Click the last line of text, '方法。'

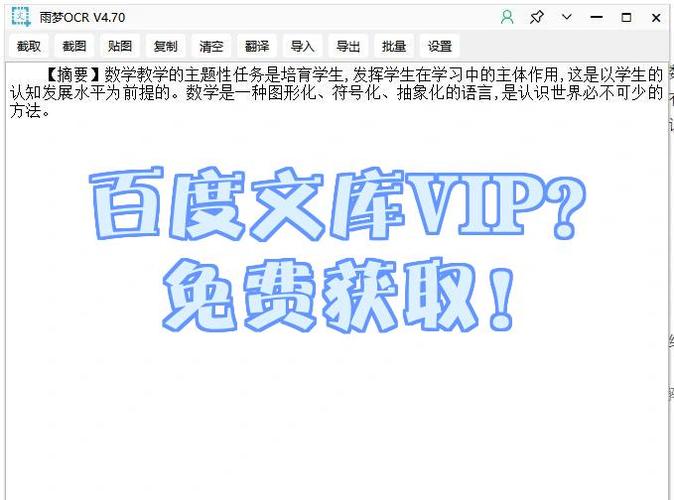tap(30, 111)
